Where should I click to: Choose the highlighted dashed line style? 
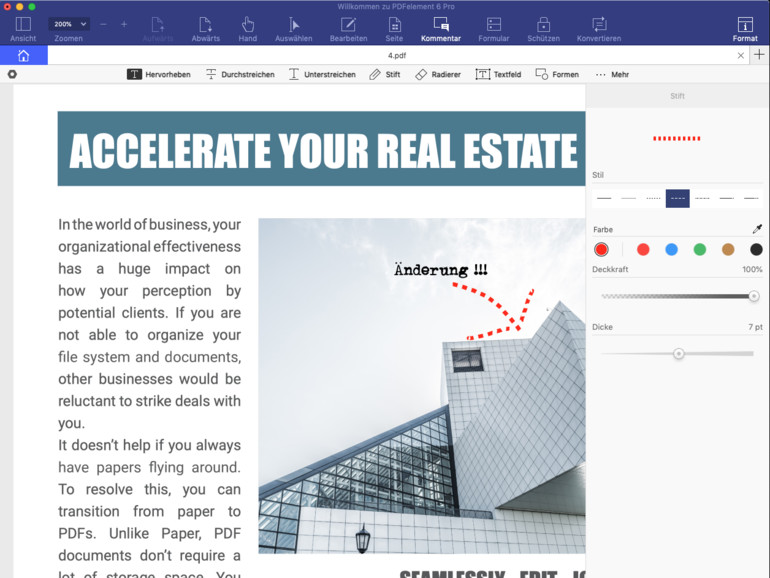pyautogui.click(x=678, y=198)
